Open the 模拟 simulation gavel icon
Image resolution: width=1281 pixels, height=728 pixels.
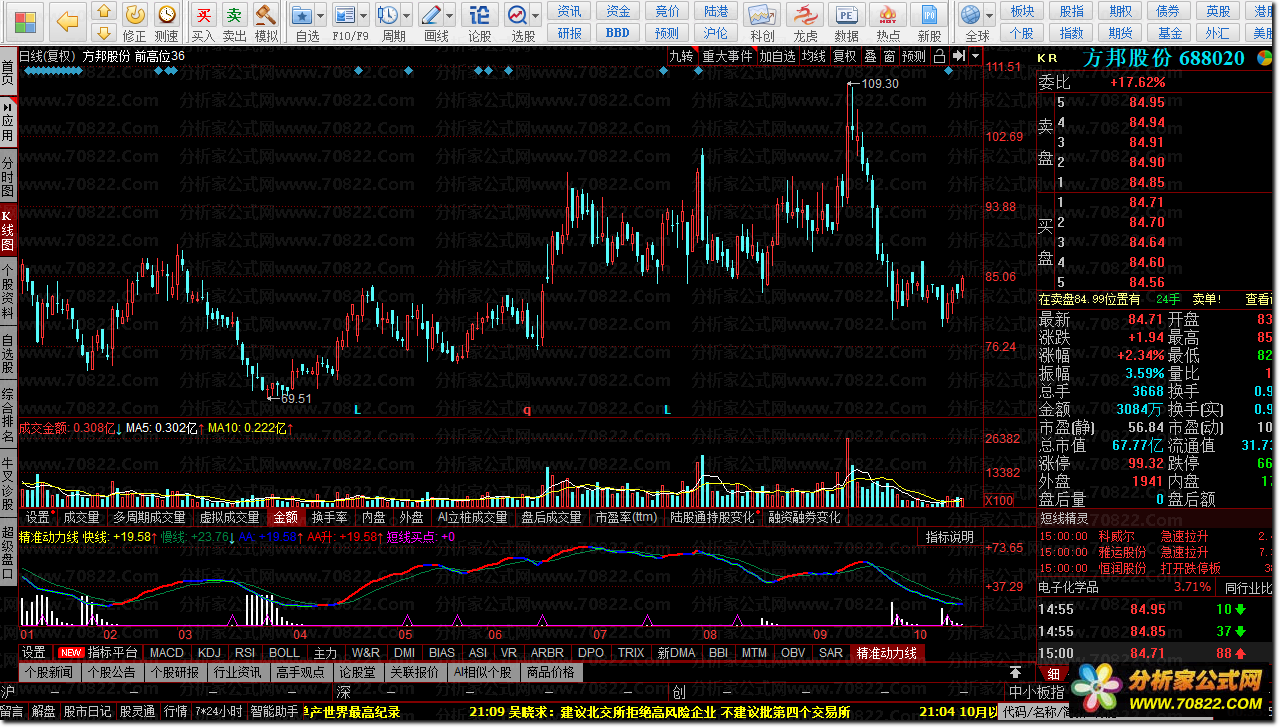click(265, 15)
